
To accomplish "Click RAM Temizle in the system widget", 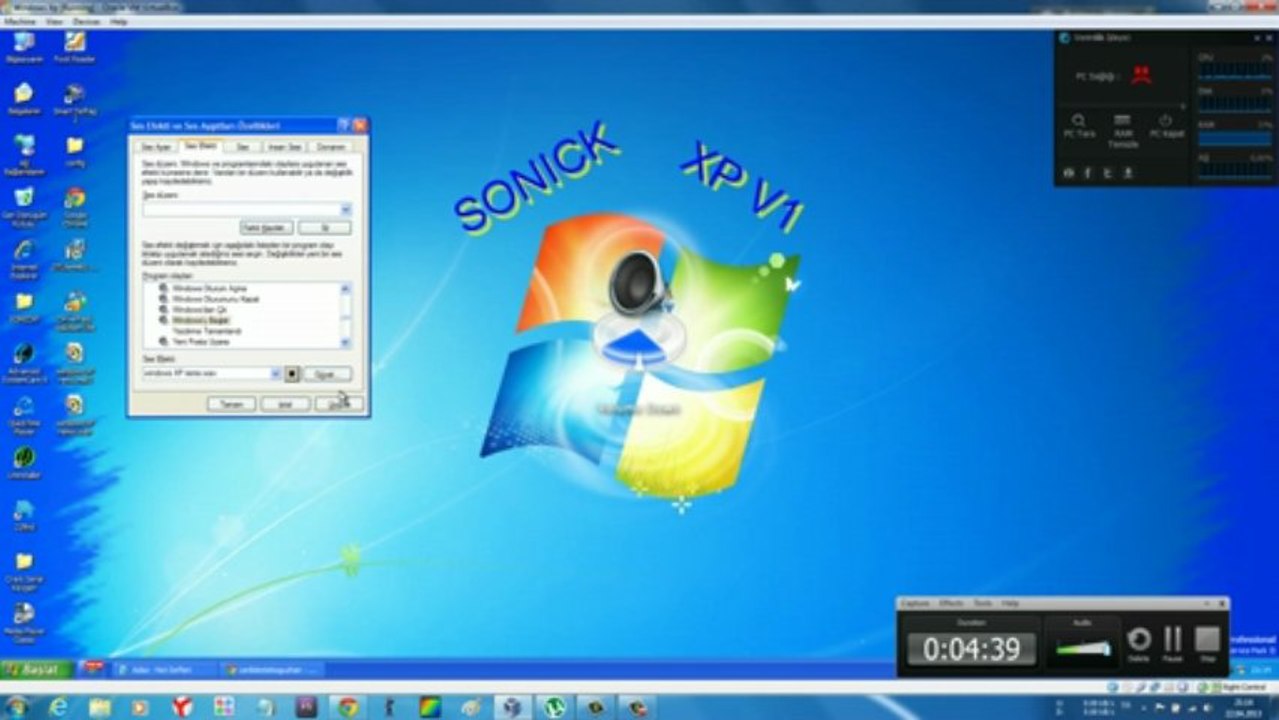I will (x=1122, y=130).
